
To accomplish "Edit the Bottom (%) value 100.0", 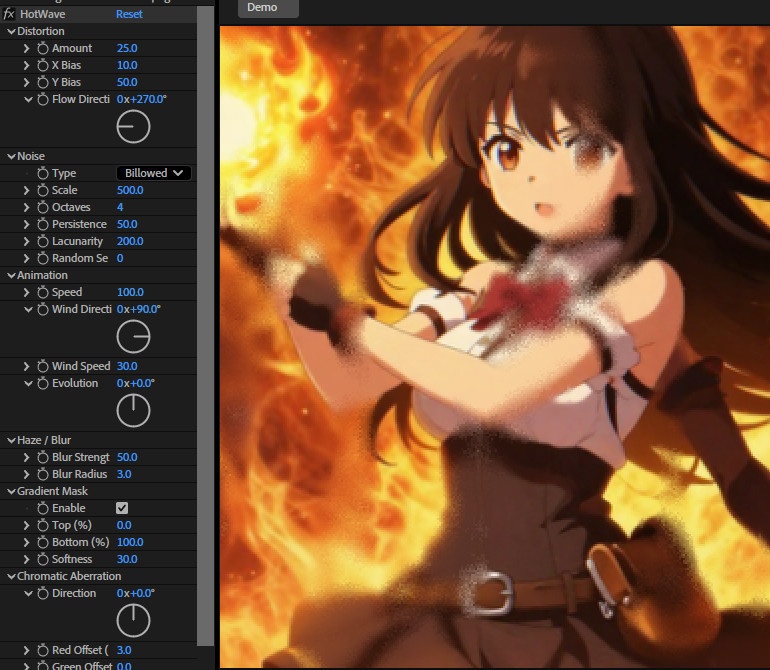I will click(x=130, y=542).
